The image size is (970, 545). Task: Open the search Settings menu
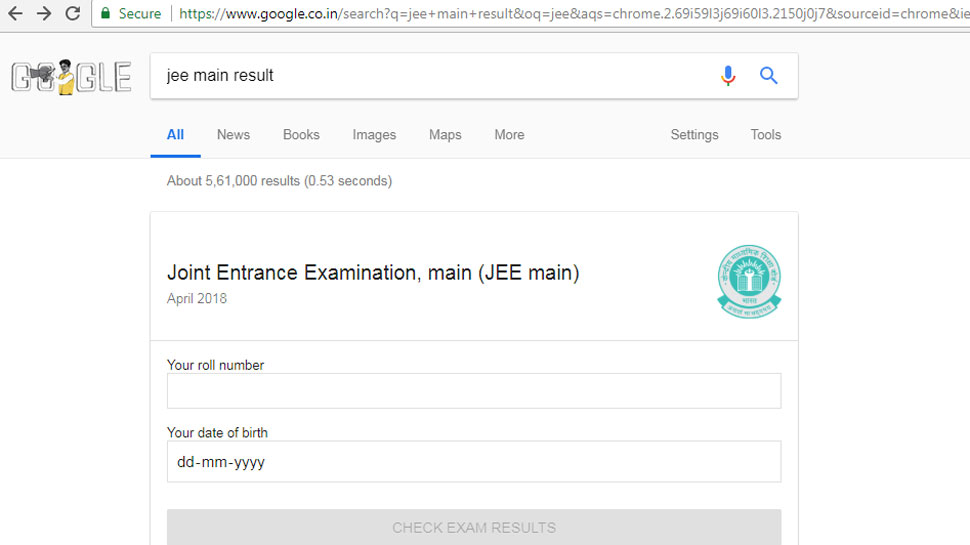coord(694,135)
